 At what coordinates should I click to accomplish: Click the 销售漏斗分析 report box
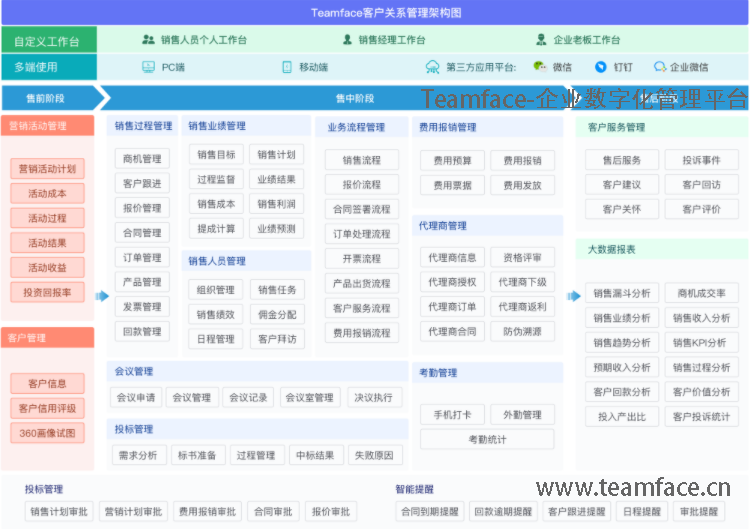tap(621, 293)
